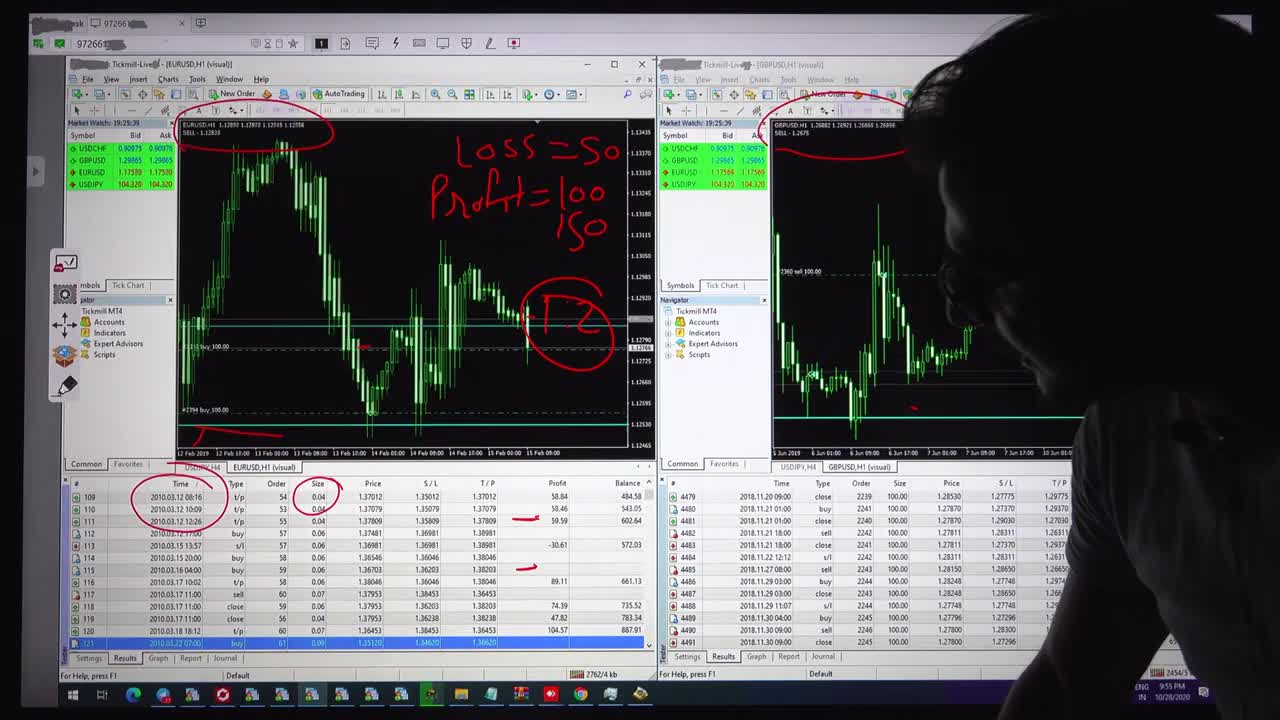Image resolution: width=1280 pixels, height=720 pixels.
Task: Open AnyDesk chat icon in top bar
Action: pos(372,43)
